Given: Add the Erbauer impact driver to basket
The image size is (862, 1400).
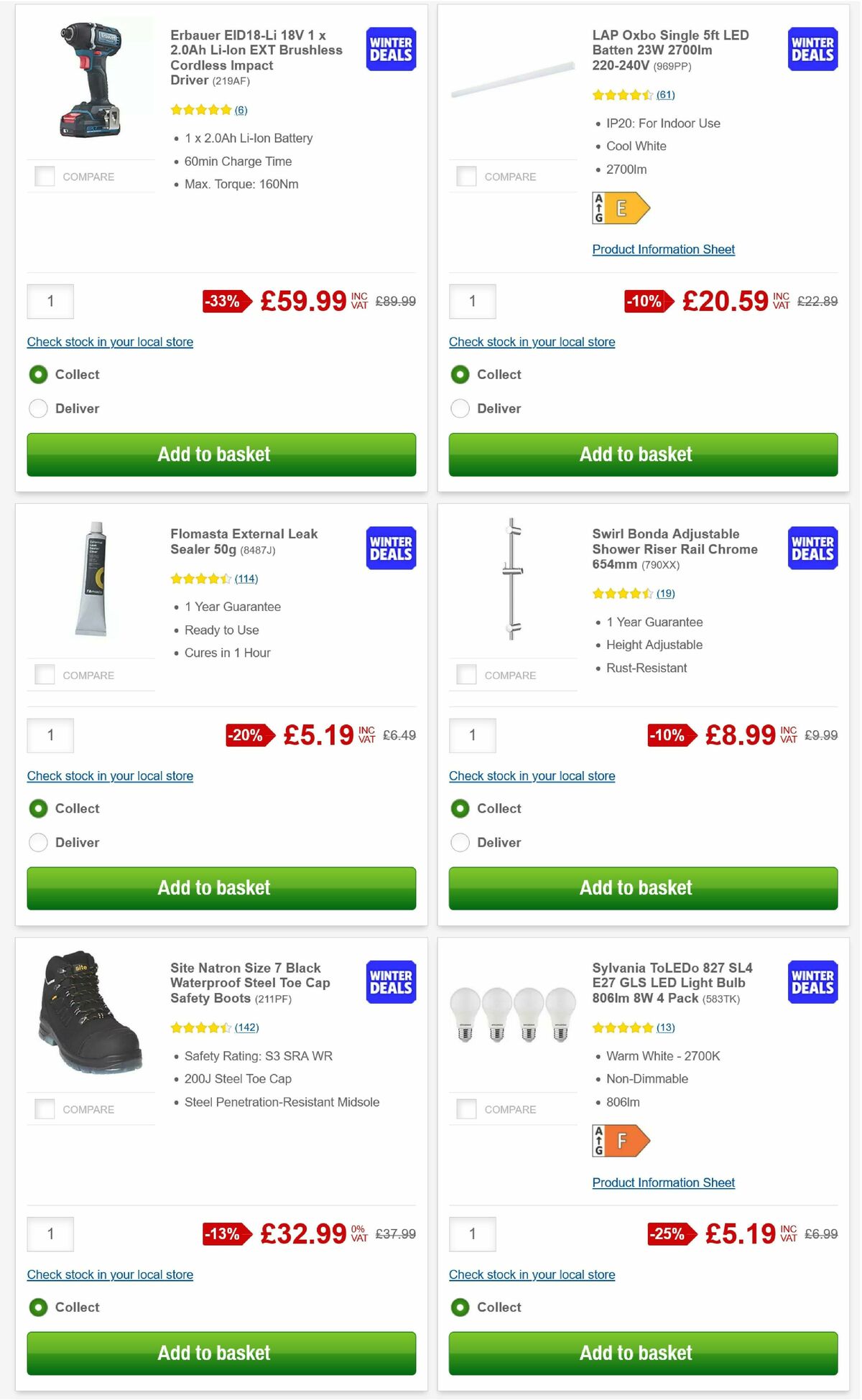Looking at the screenshot, I should (x=213, y=454).
